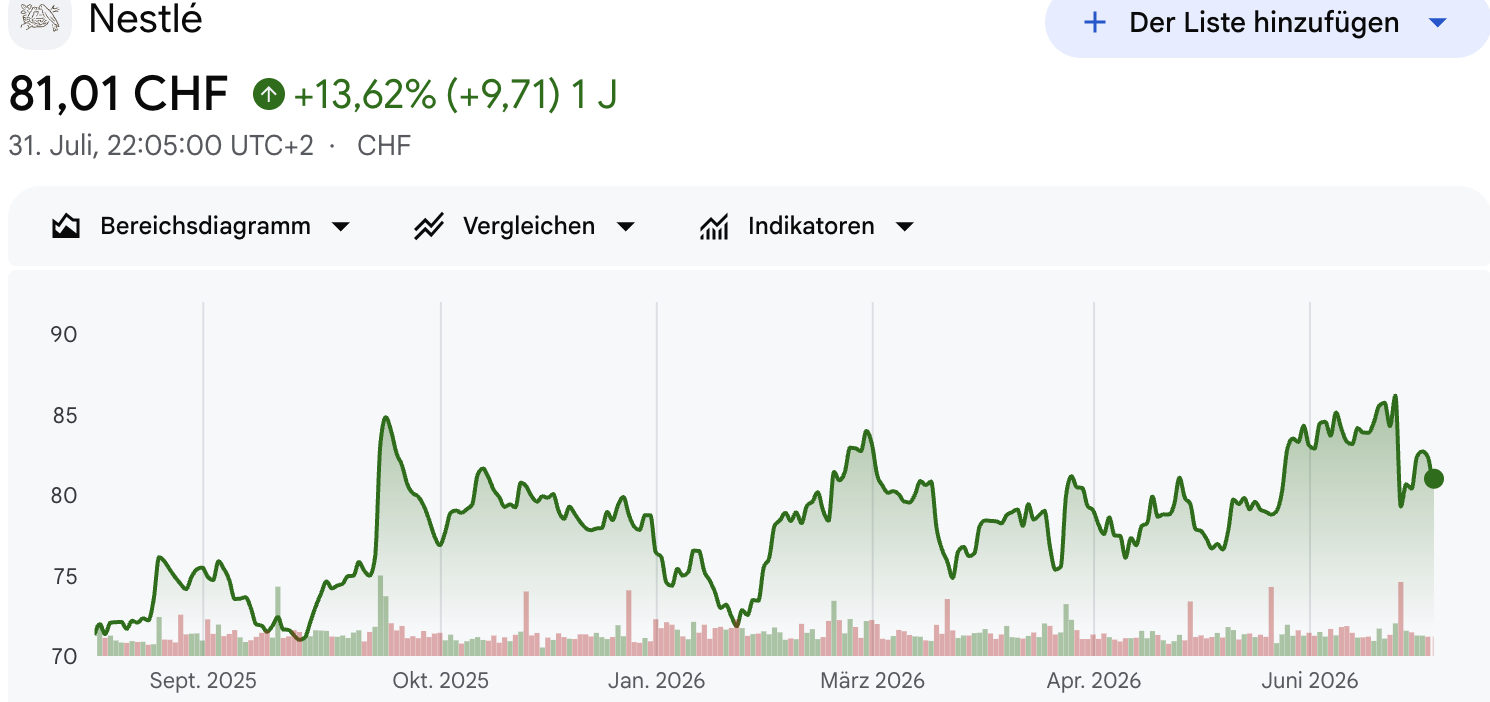1490x702 pixels.
Task: Select the Okt. 2025 axis label
Action: [441, 681]
